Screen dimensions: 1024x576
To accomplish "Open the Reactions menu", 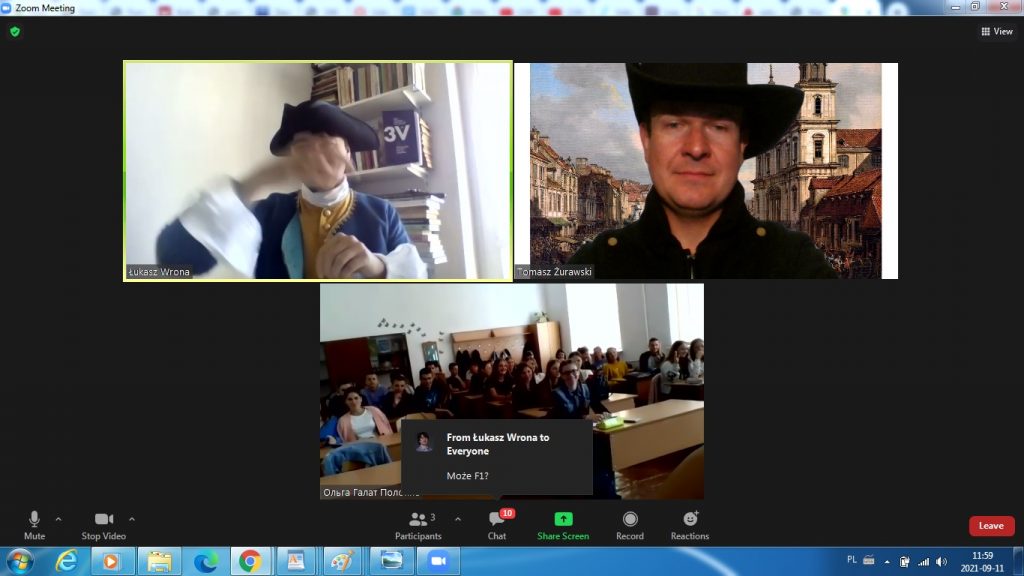I will (x=690, y=524).
